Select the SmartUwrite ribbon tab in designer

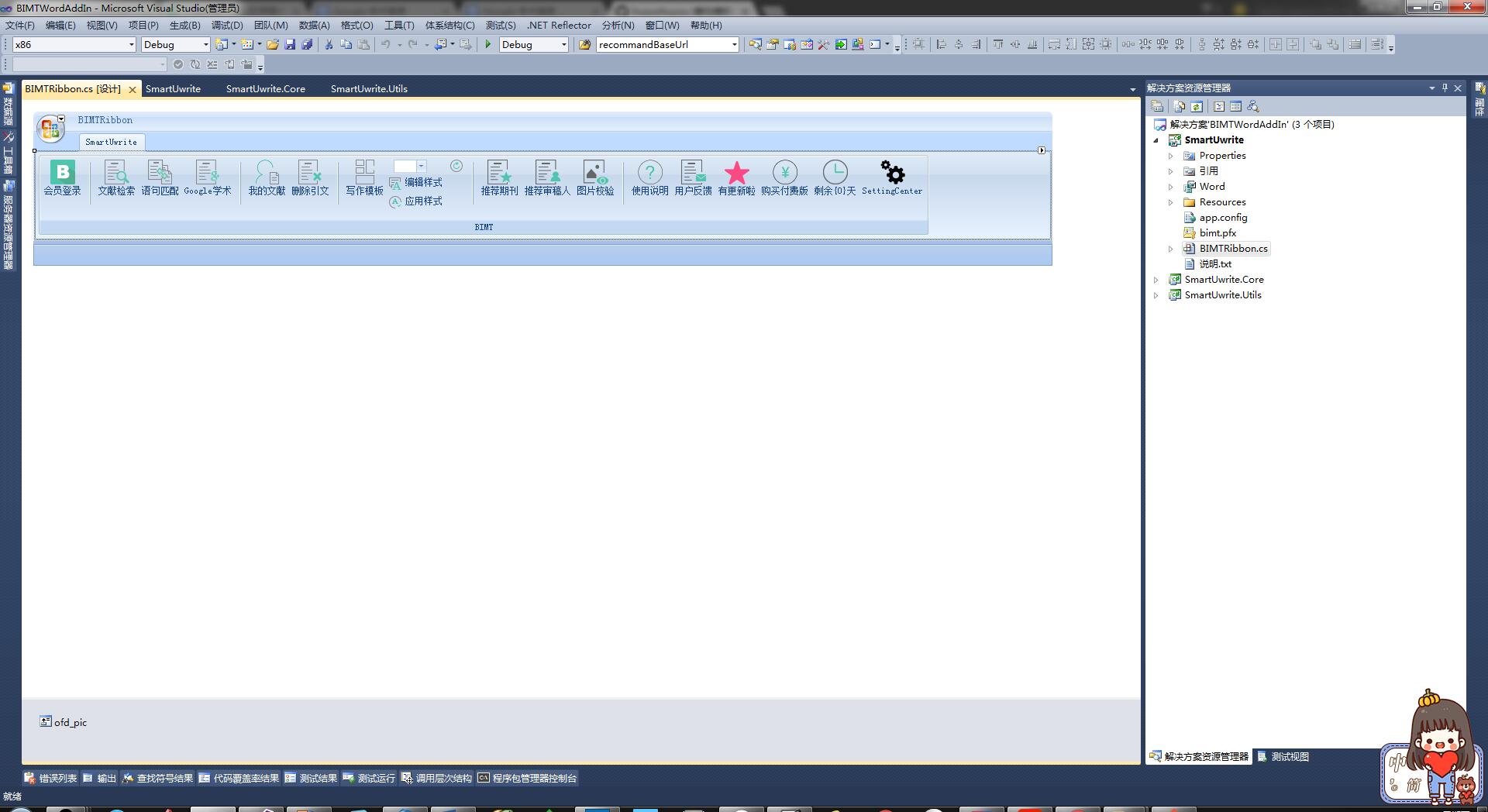click(x=112, y=142)
